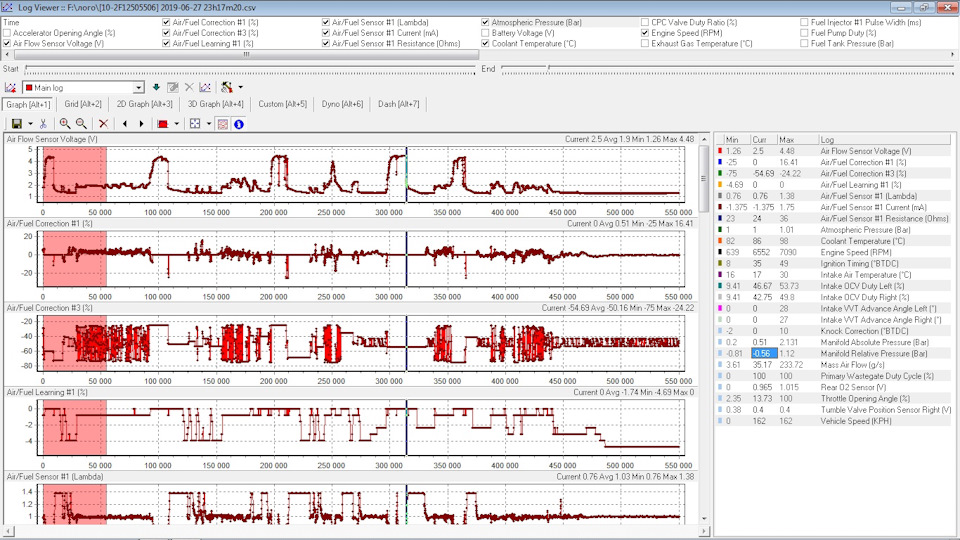Click the blue information circle icon
The width and height of the screenshot is (960, 540).
pyautogui.click(x=239, y=124)
